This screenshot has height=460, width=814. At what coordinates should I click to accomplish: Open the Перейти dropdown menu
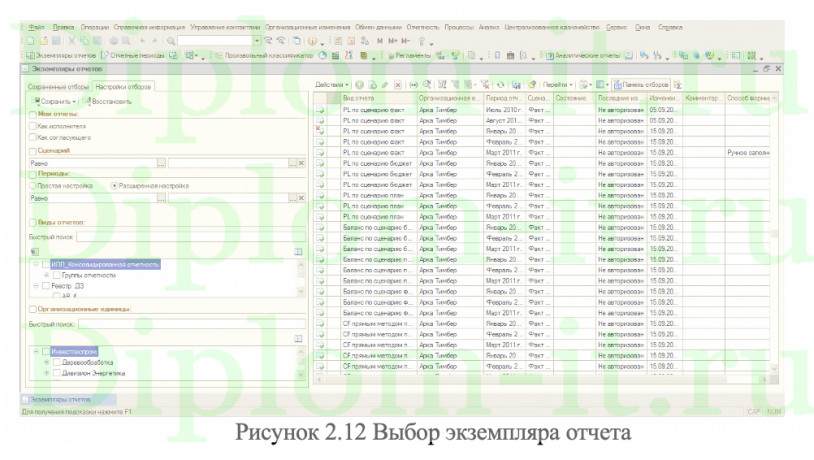(558, 85)
